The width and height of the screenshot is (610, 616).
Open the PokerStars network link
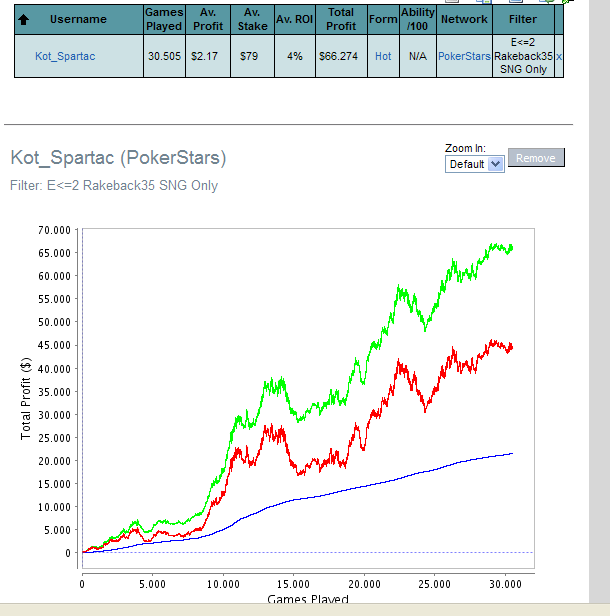pos(464,56)
